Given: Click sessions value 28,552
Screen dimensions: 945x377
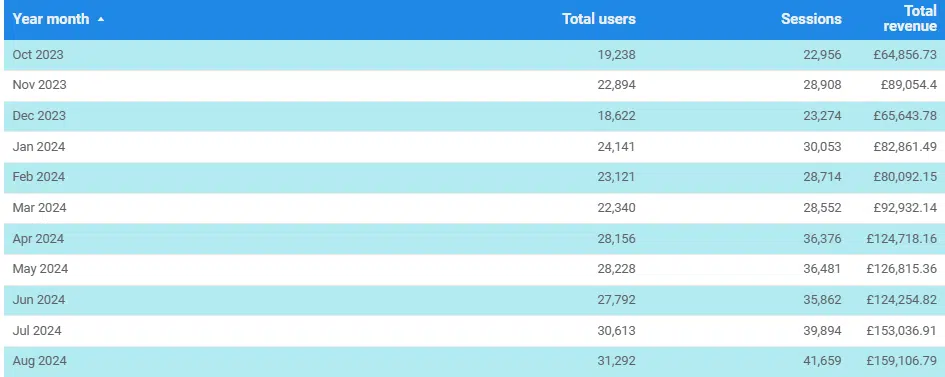Looking at the screenshot, I should click(822, 208).
